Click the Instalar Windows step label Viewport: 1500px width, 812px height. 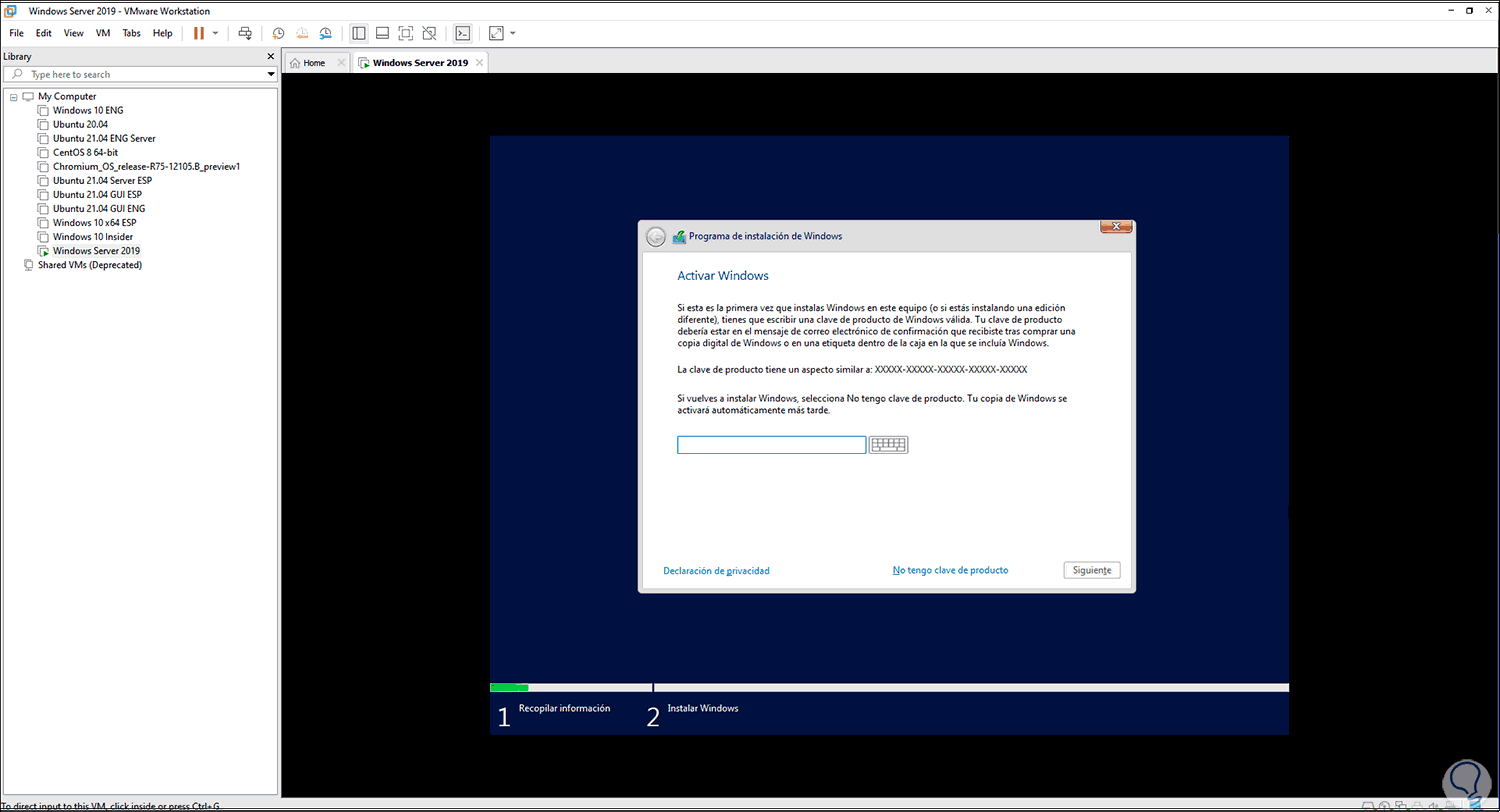pyautogui.click(x=703, y=708)
